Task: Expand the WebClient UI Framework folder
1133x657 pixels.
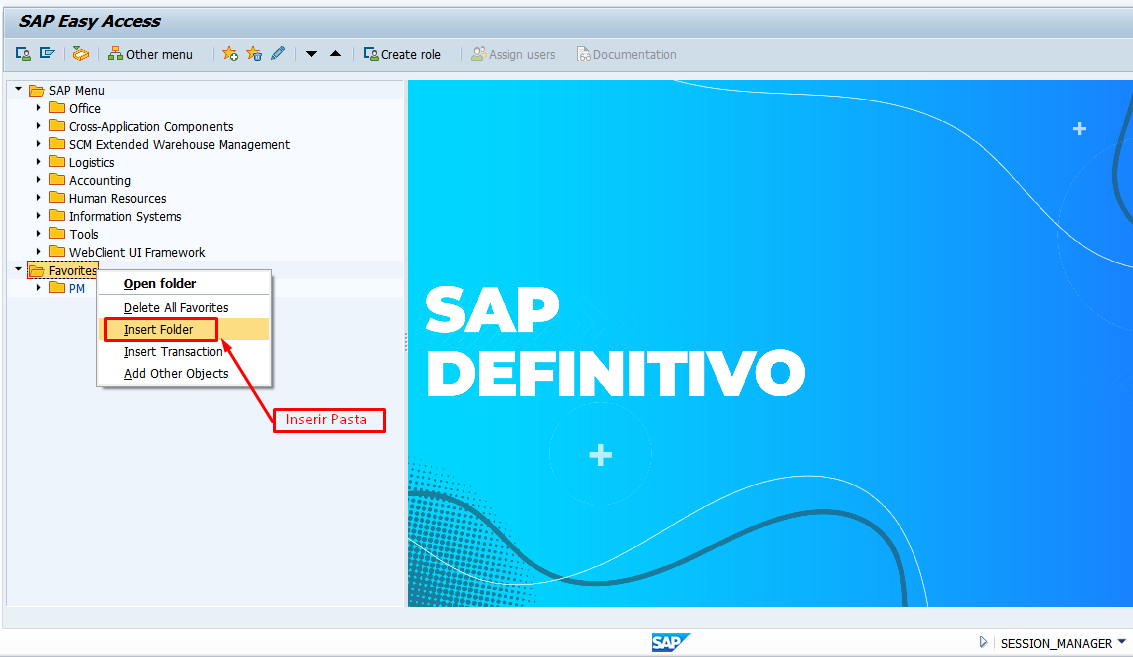Action: pos(38,252)
